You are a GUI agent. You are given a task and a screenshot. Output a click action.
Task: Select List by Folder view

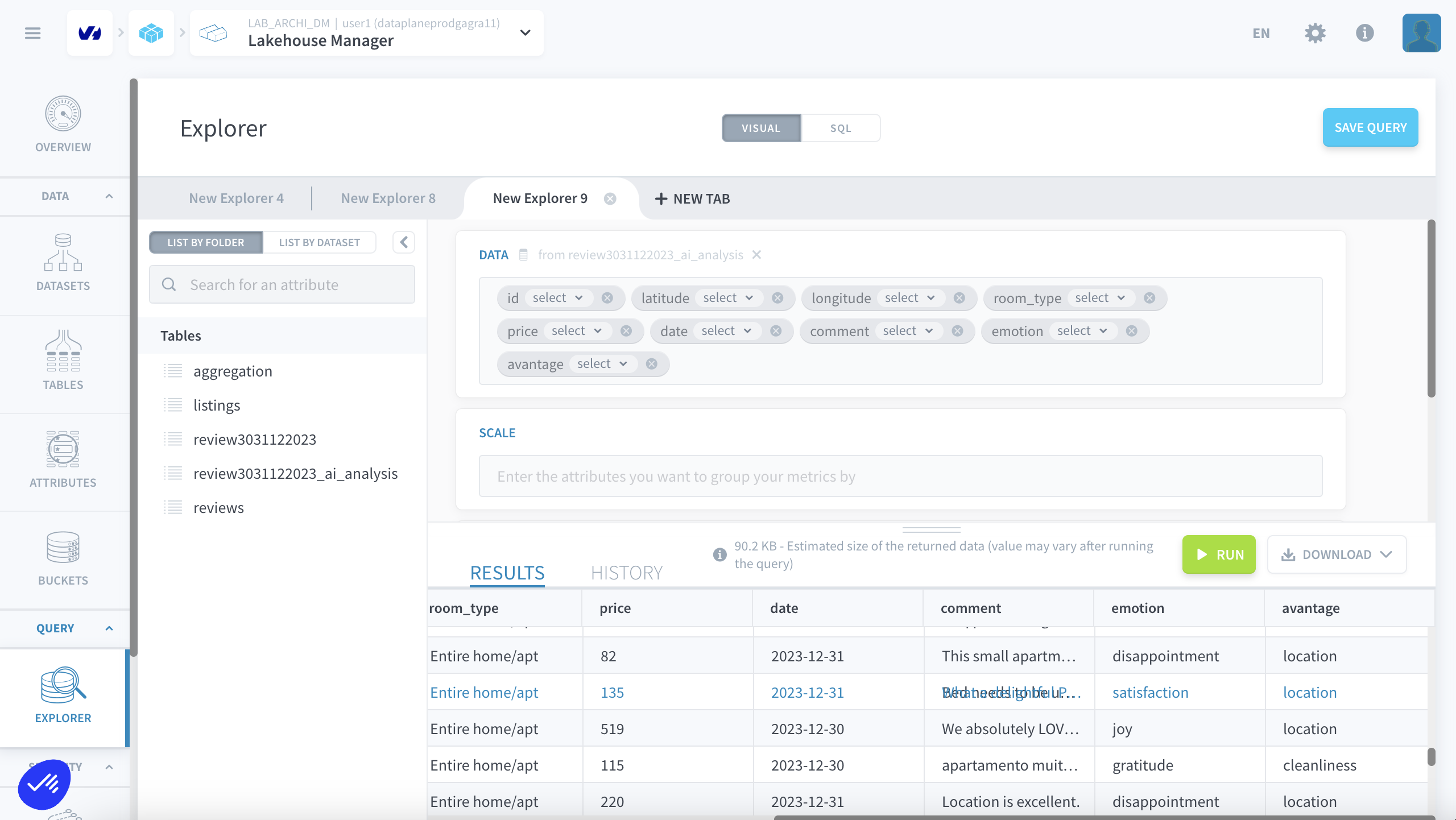pos(206,242)
